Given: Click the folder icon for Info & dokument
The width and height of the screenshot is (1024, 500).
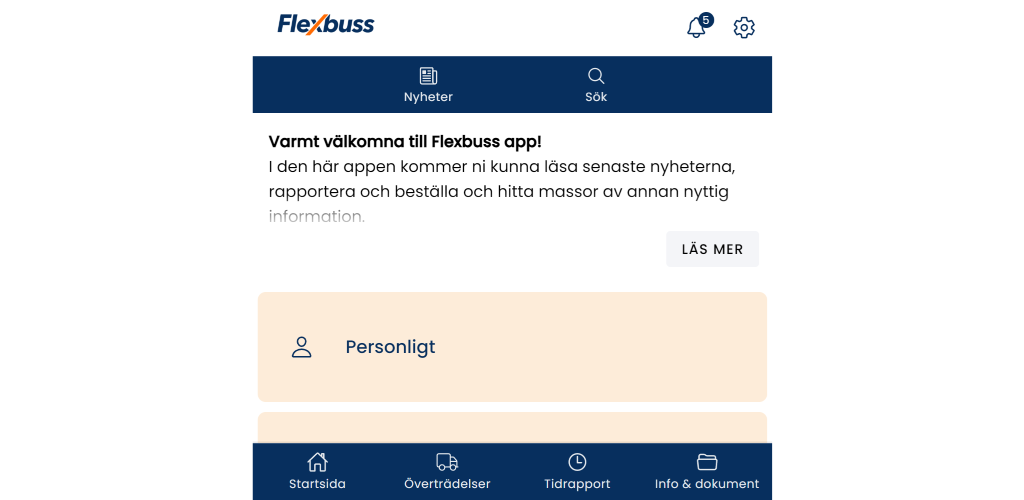Looking at the screenshot, I should coord(707,462).
